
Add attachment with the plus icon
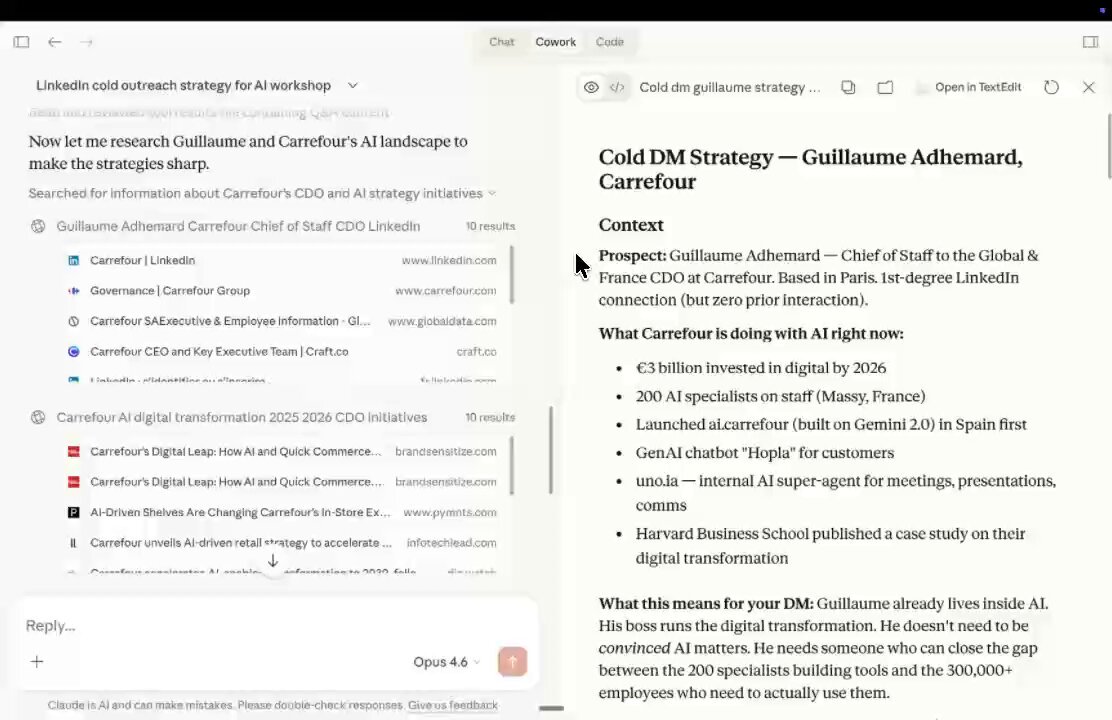pyautogui.click(x=37, y=662)
